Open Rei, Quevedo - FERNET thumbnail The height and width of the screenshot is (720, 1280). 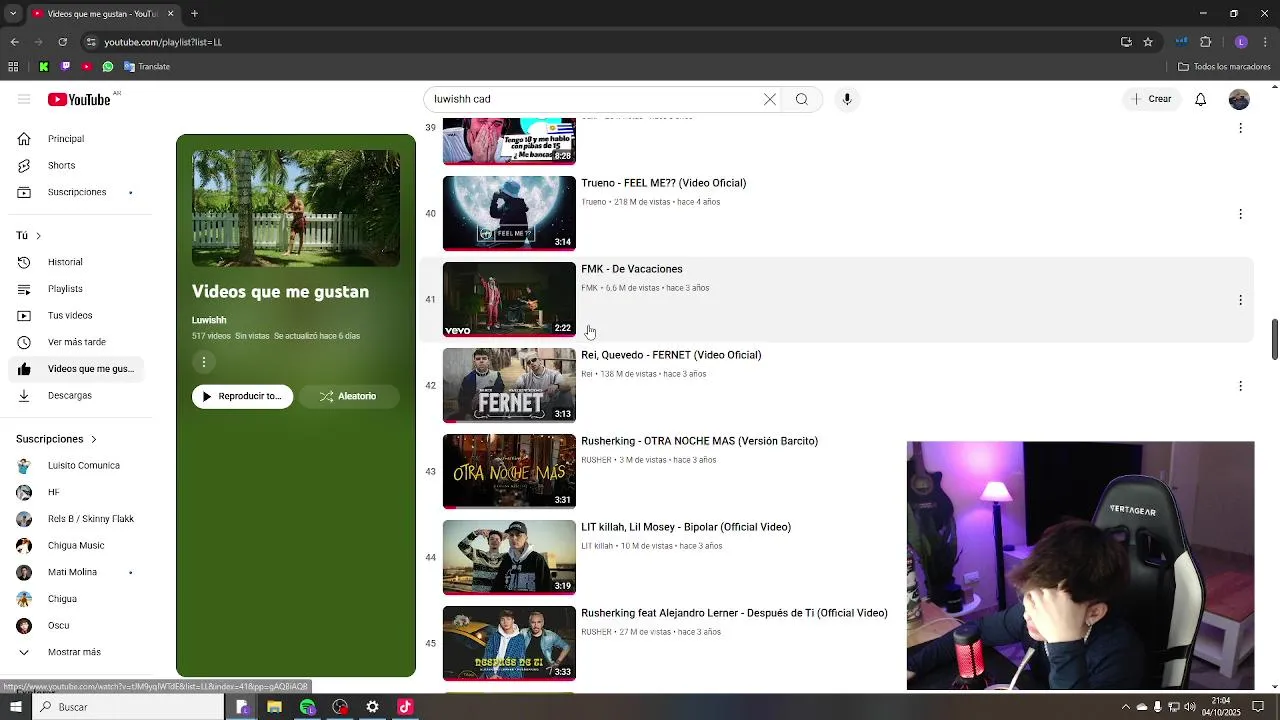click(x=509, y=385)
